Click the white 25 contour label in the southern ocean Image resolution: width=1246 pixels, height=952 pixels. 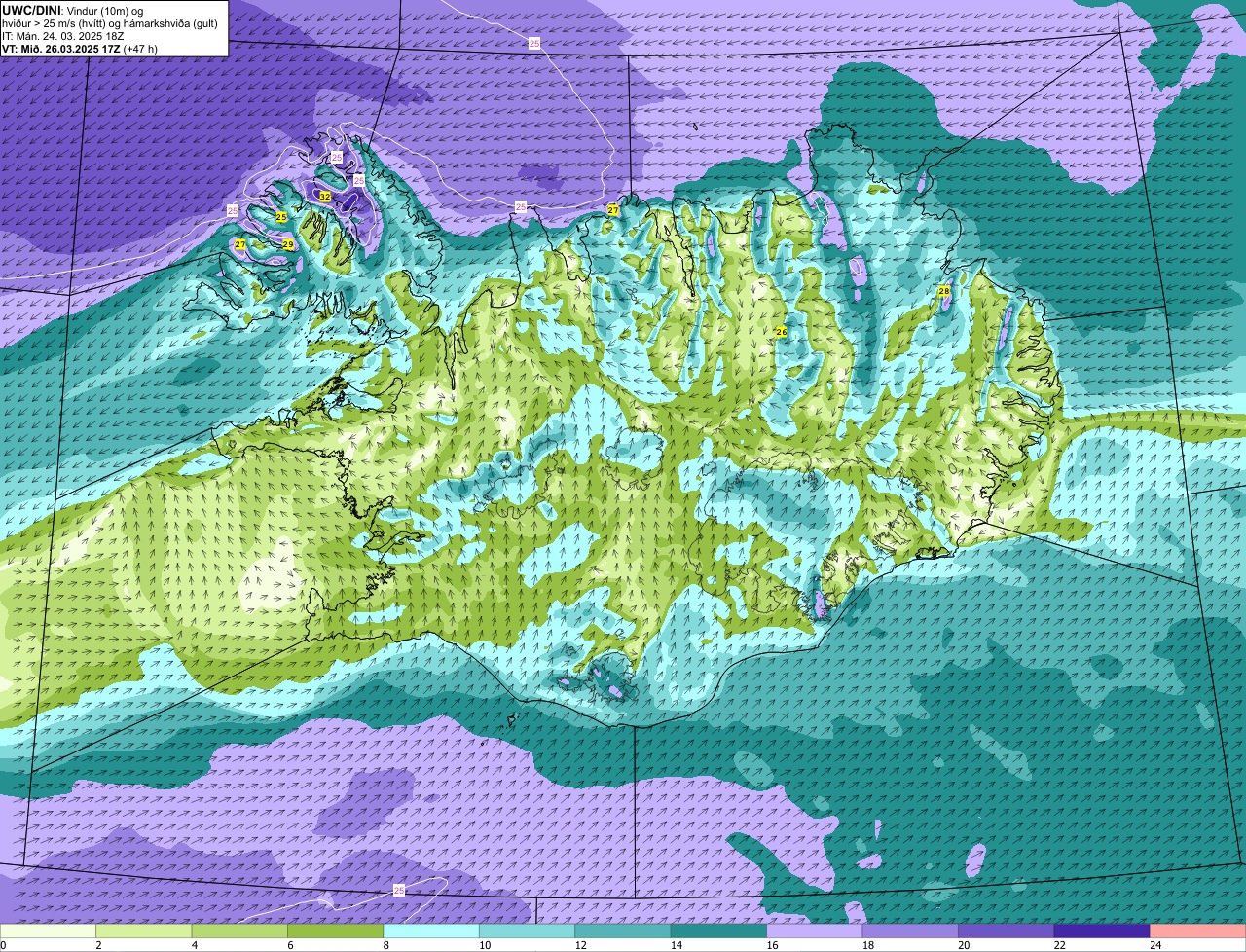pyautogui.click(x=399, y=890)
